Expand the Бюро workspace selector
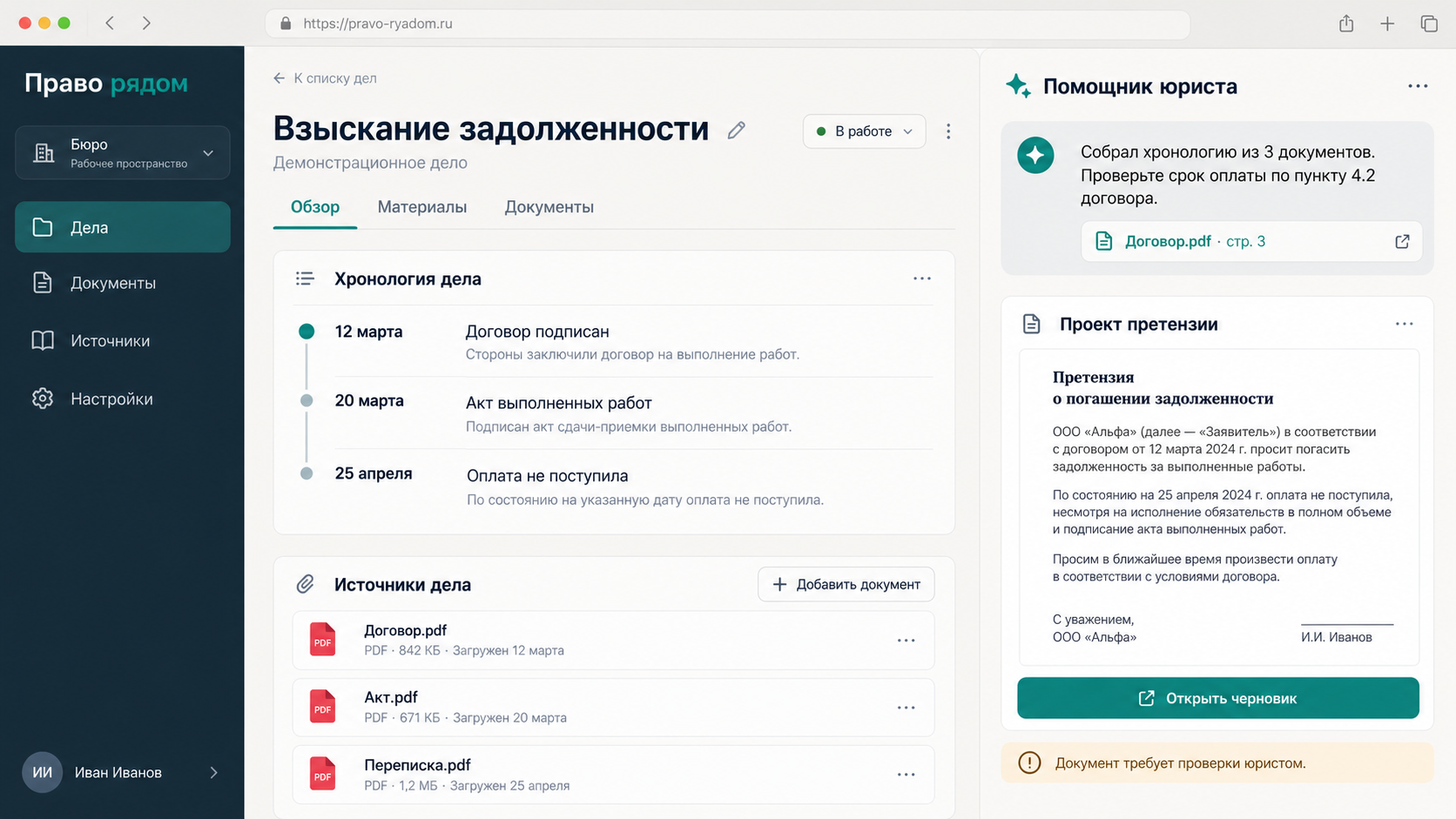 [123, 152]
